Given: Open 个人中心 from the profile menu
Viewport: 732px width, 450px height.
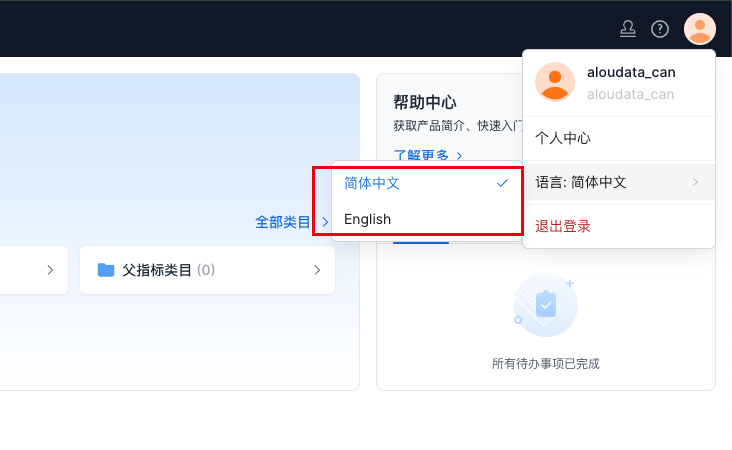Looking at the screenshot, I should pos(563,138).
